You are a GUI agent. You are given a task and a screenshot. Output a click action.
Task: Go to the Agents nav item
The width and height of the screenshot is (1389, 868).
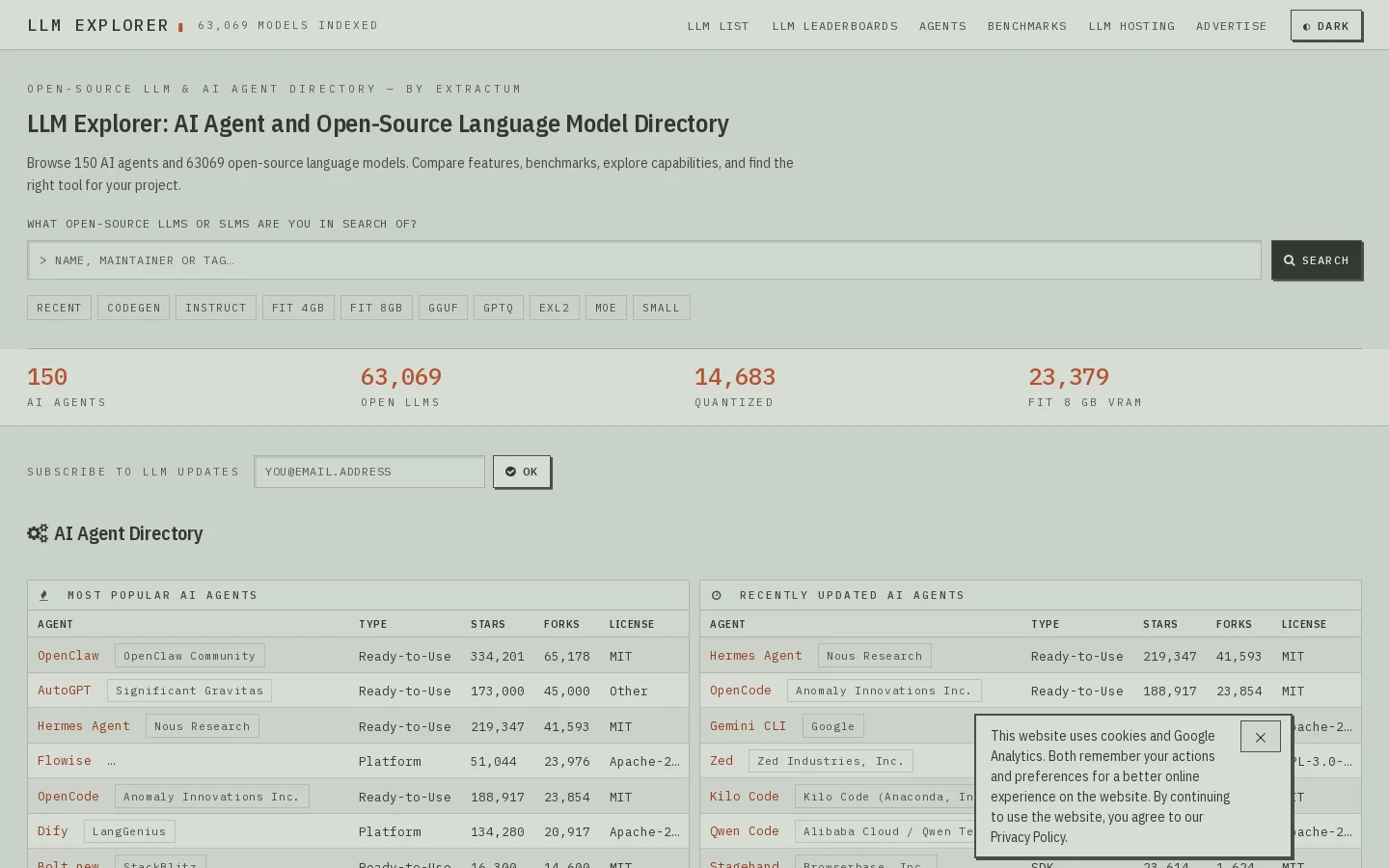[x=942, y=26]
